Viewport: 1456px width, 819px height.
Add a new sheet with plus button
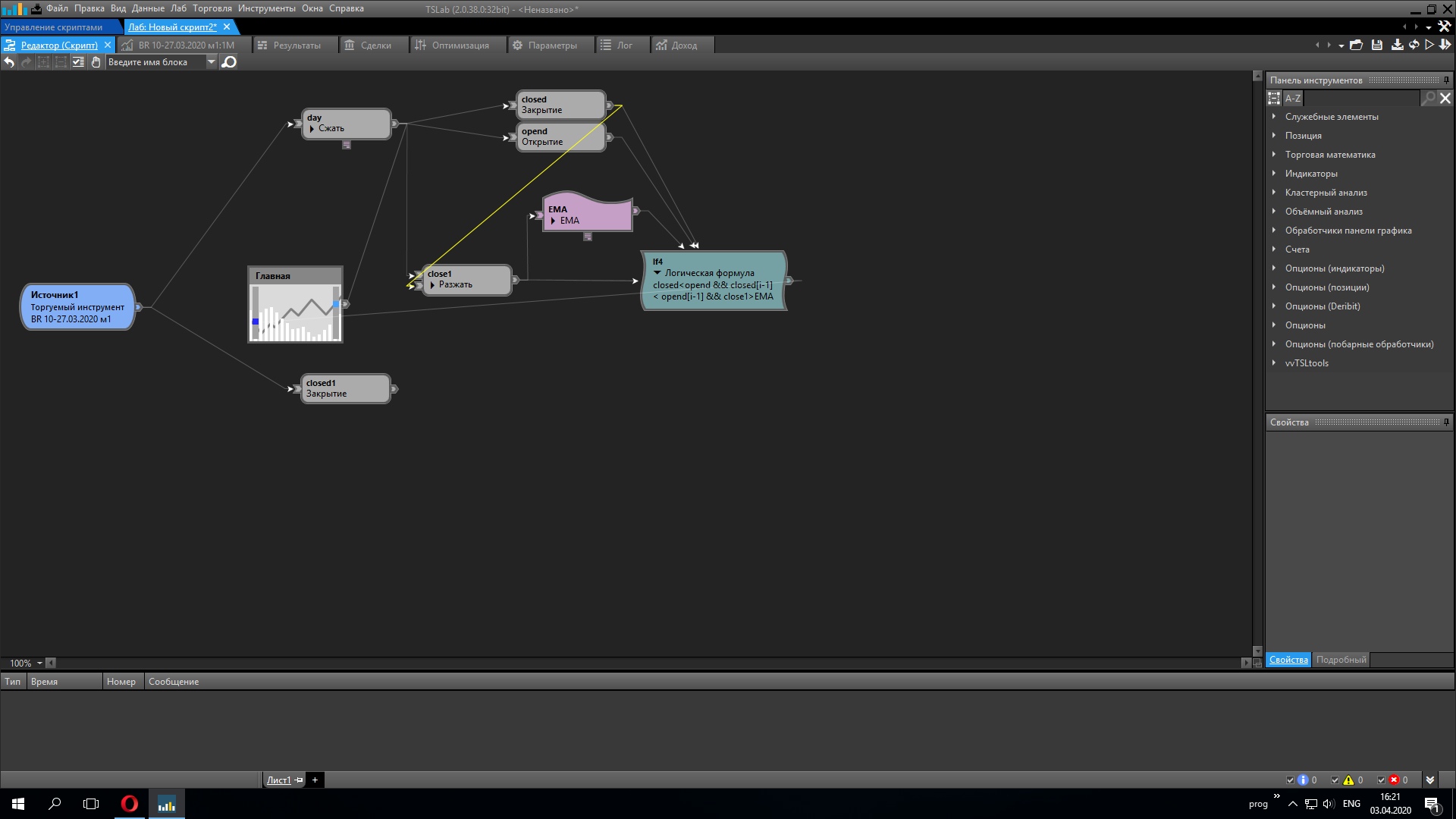point(315,780)
